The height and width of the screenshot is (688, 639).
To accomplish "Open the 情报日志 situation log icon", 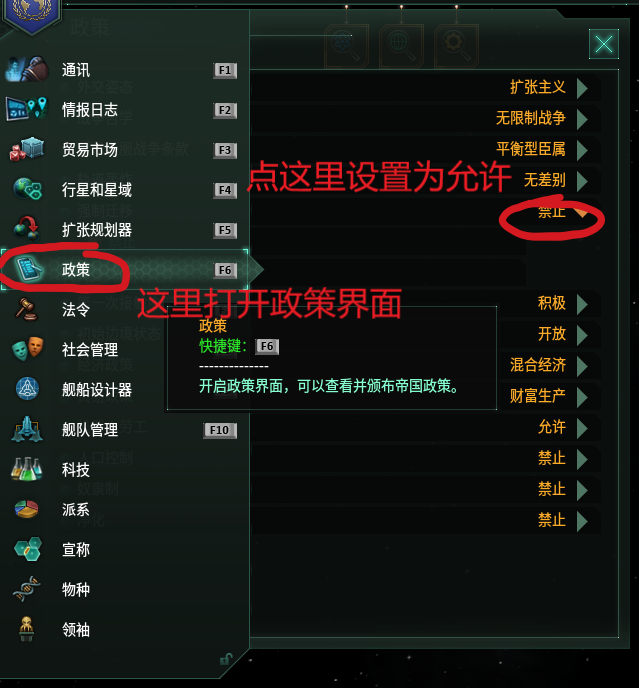I will (x=27, y=109).
